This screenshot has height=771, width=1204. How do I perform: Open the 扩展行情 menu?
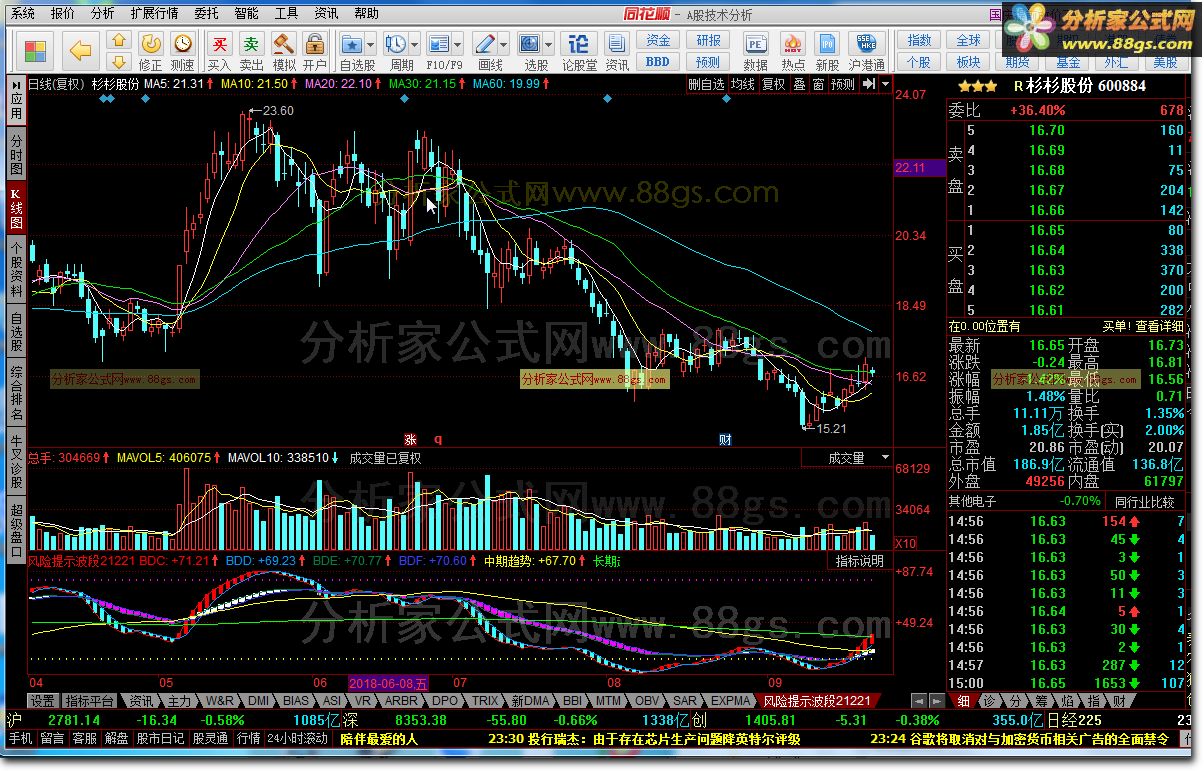154,13
